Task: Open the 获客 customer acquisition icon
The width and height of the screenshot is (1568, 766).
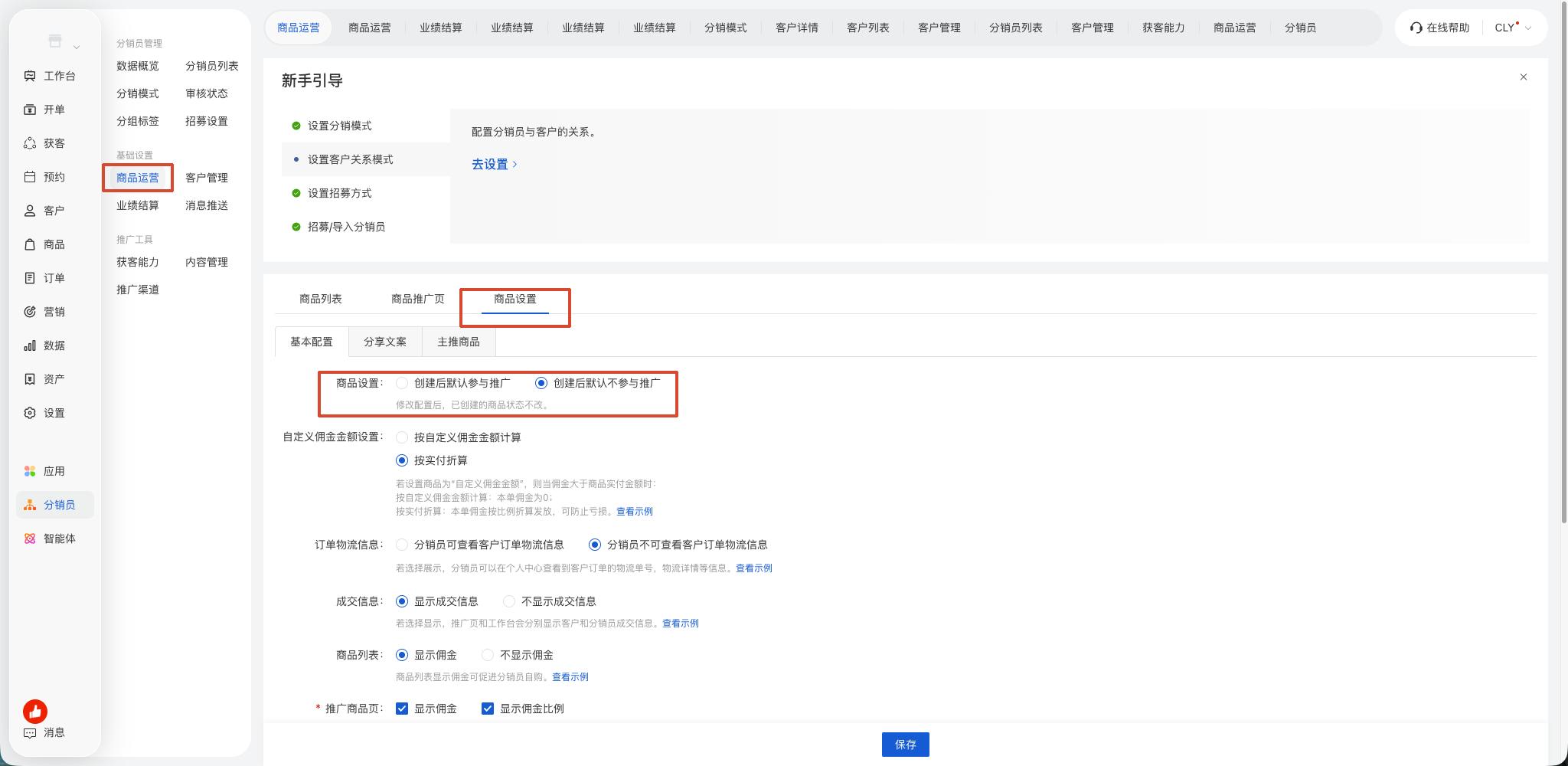Action: [x=30, y=143]
